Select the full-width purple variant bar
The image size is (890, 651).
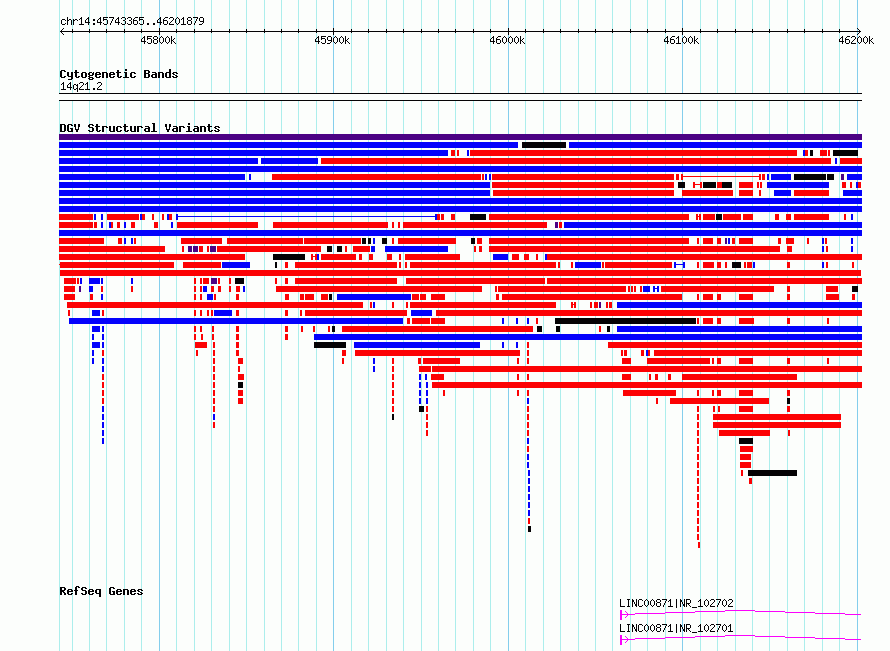[460, 137]
